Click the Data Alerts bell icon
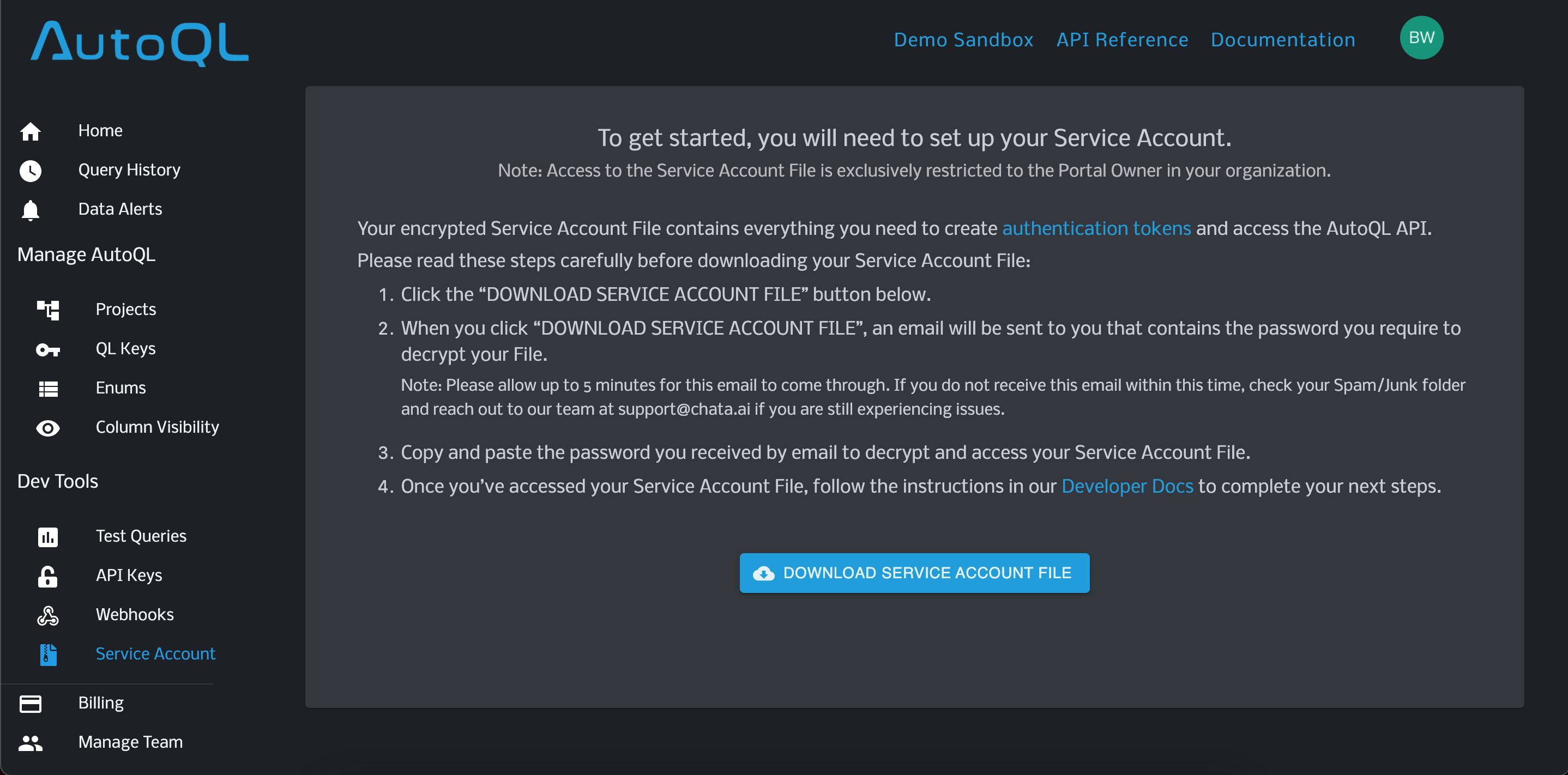 (31, 210)
